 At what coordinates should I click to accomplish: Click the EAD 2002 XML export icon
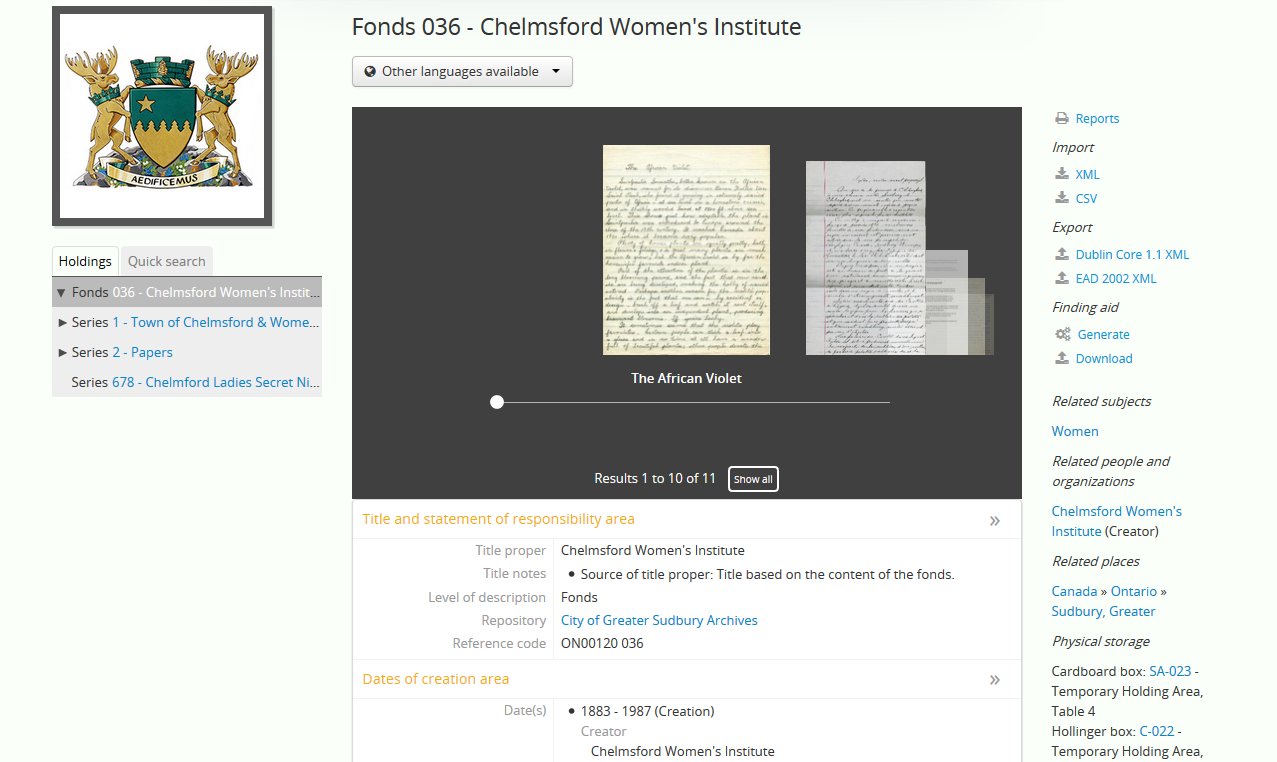tap(1062, 279)
